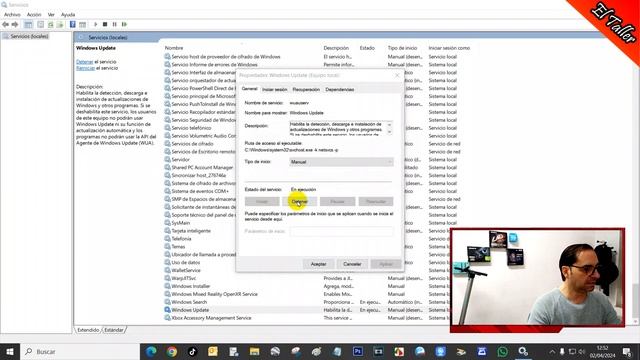Click the description box's scroll down arrow
Image resolution: width=640 pixels, height=360 pixels.
tap(389, 132)
